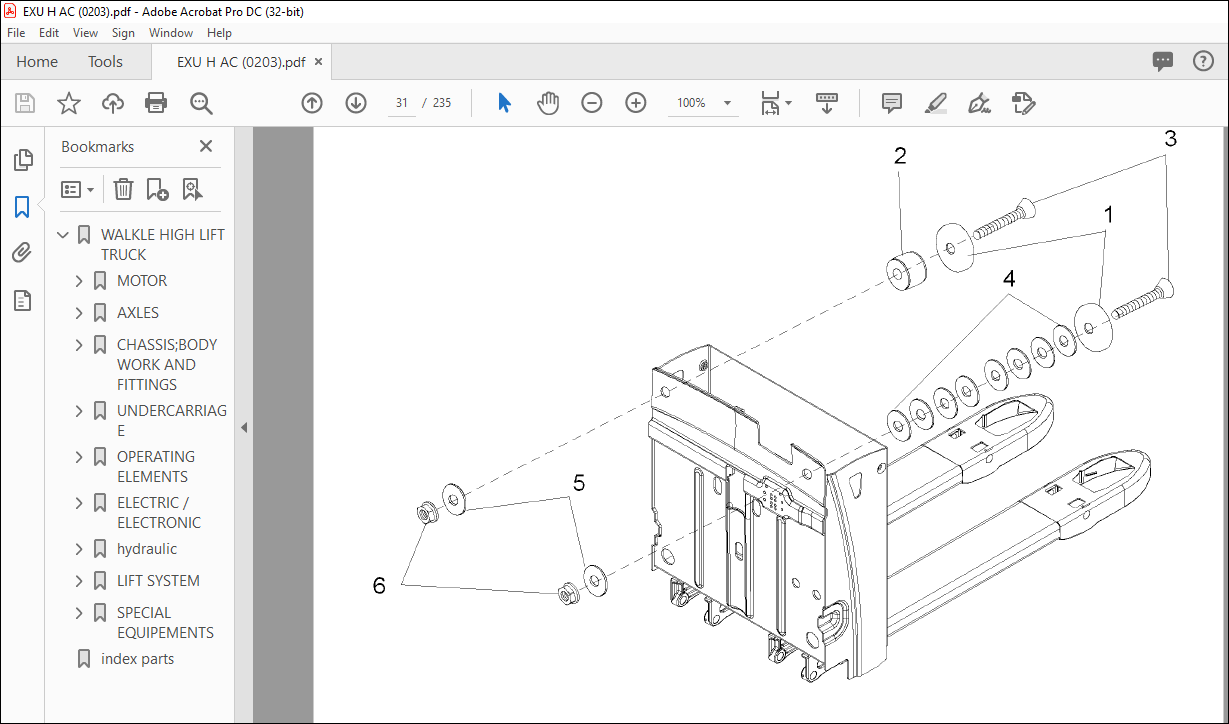Activate the hand pan tool
Viewport: 1229px width, 724px height.
pyautogui.click(x=548, y=103)
